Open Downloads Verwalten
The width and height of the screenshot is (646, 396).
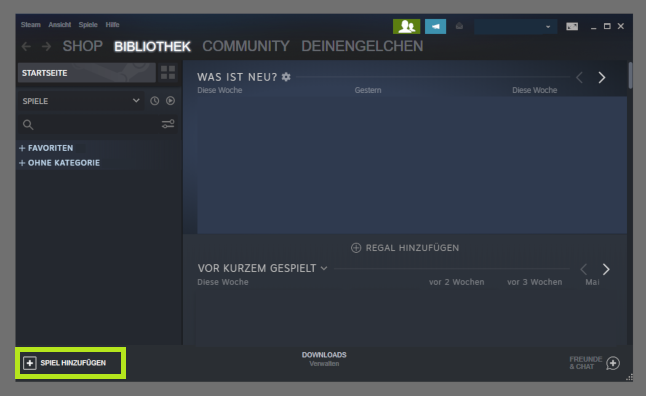click(x=324, y=359)
